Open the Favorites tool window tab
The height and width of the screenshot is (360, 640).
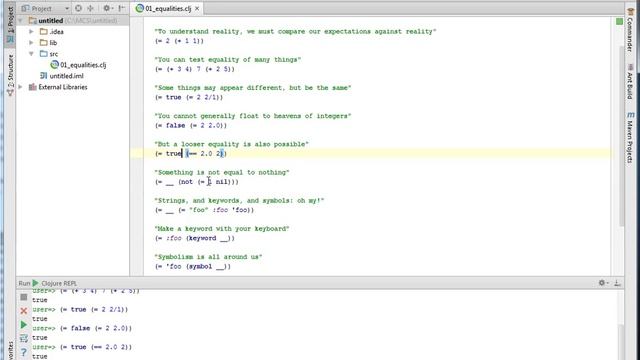[x=10, y=350]
